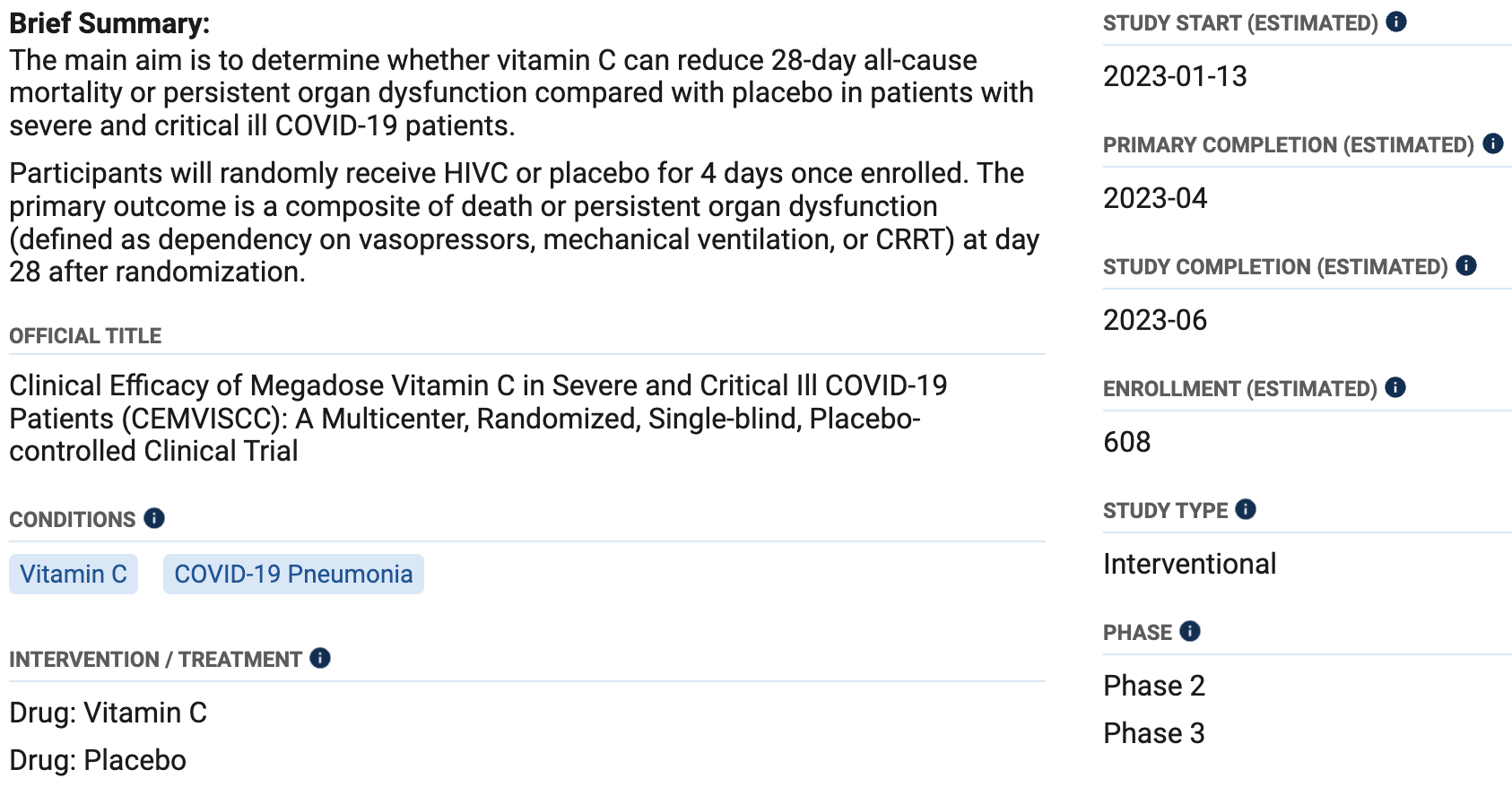Show info for Intervention / Treatment heading
Screen dimensions: 1512x787
click(320, 658)
